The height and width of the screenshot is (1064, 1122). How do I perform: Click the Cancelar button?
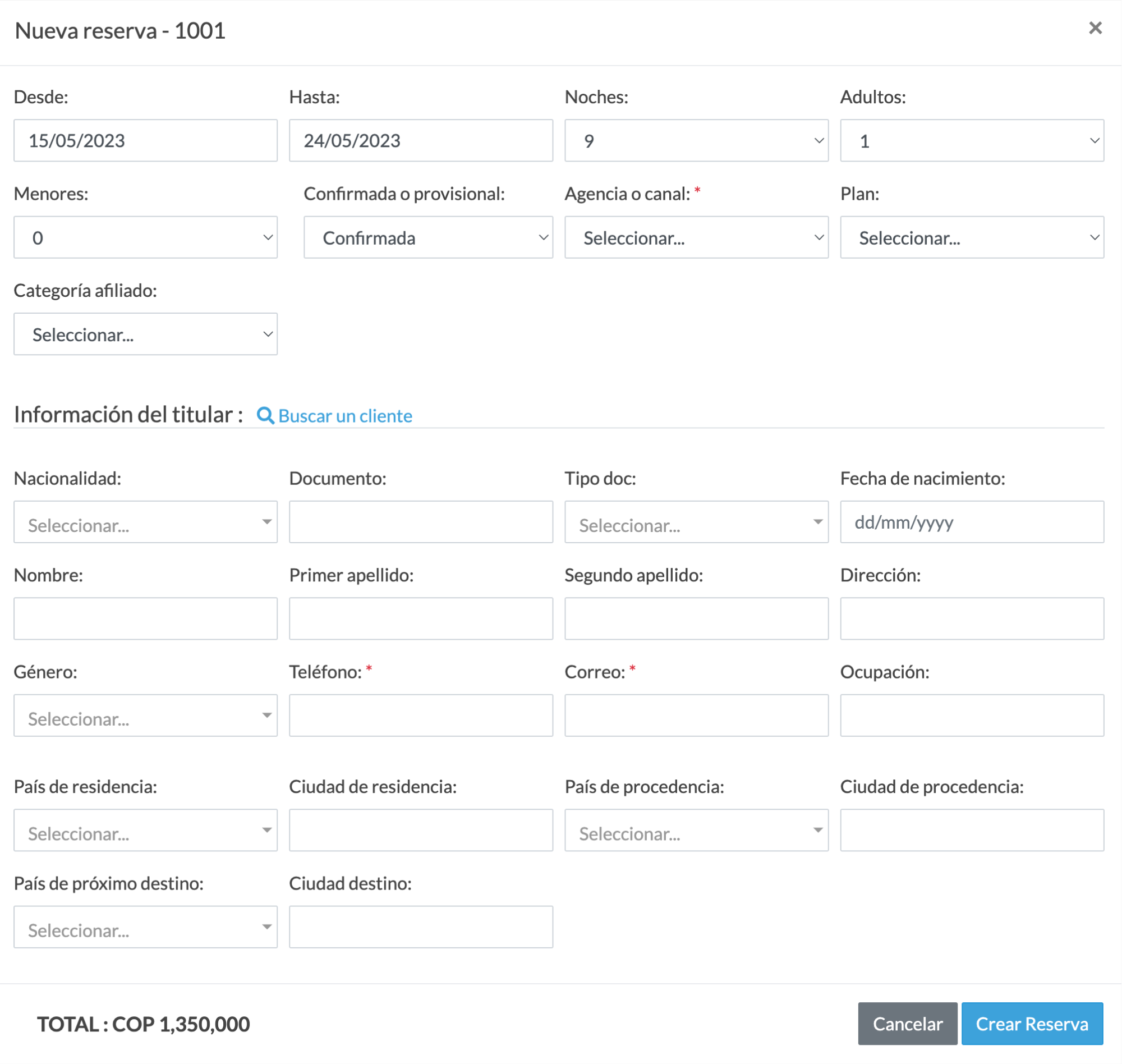pyautogui.click(x=907, y=1024)
